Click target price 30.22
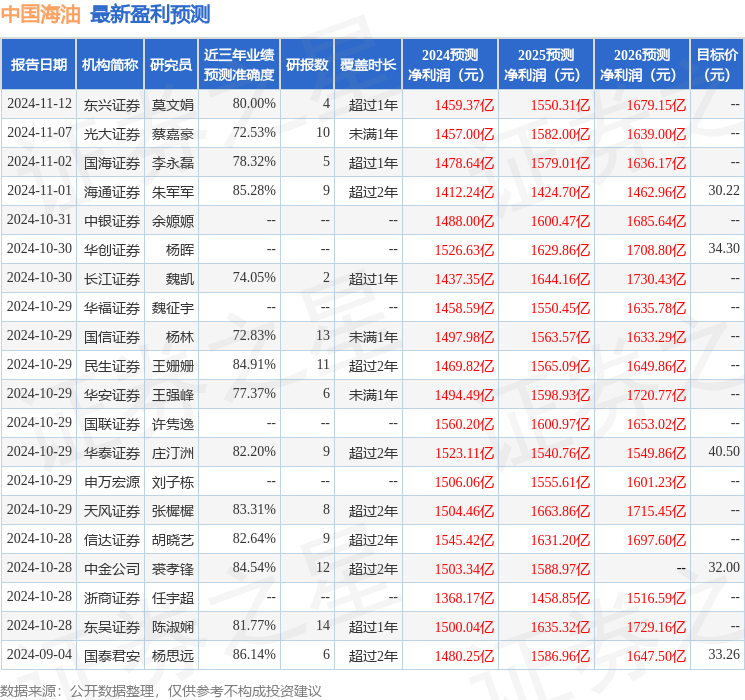Viewport: 745px width, 700px height. pos(724,191)
